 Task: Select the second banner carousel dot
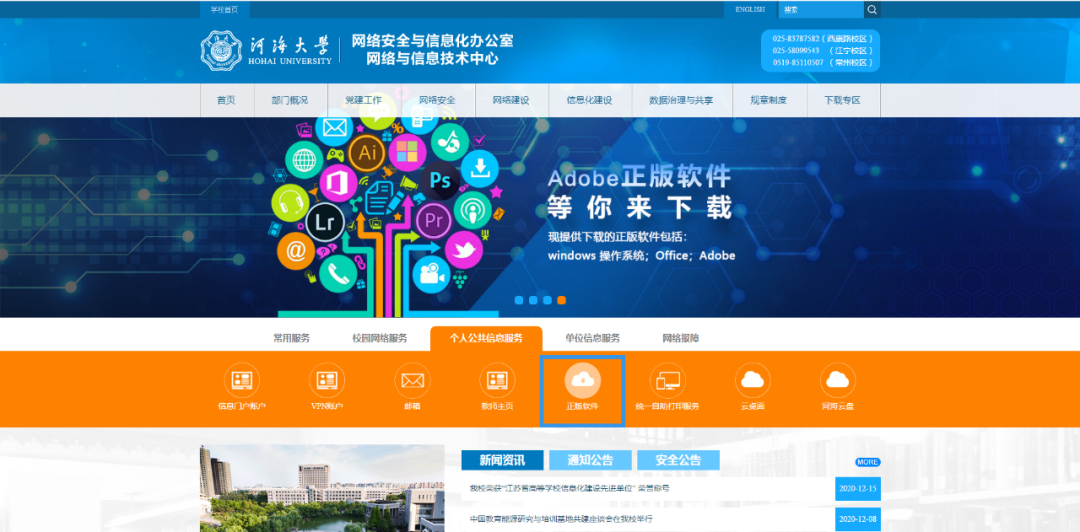[534, 300]
